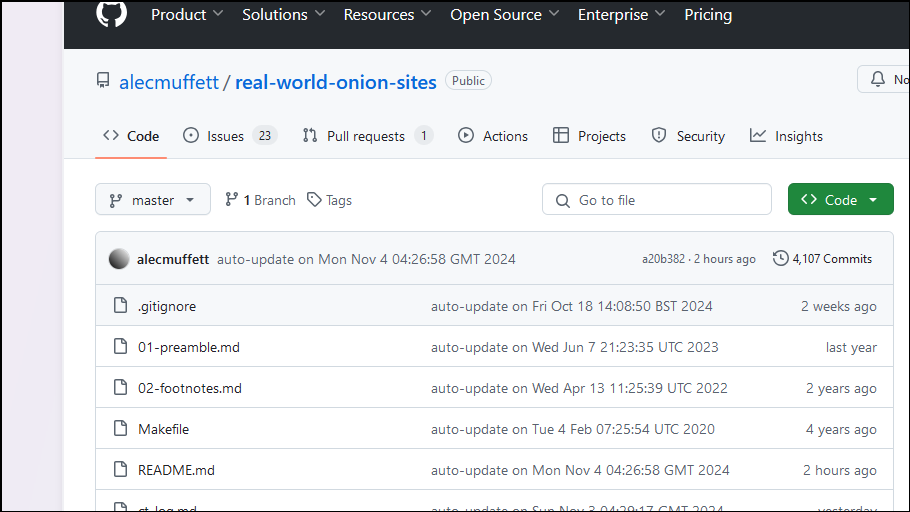Open the real-world-onion-sites repository link
This screenshot has height=512, width=910.
[x=335, y=82]
